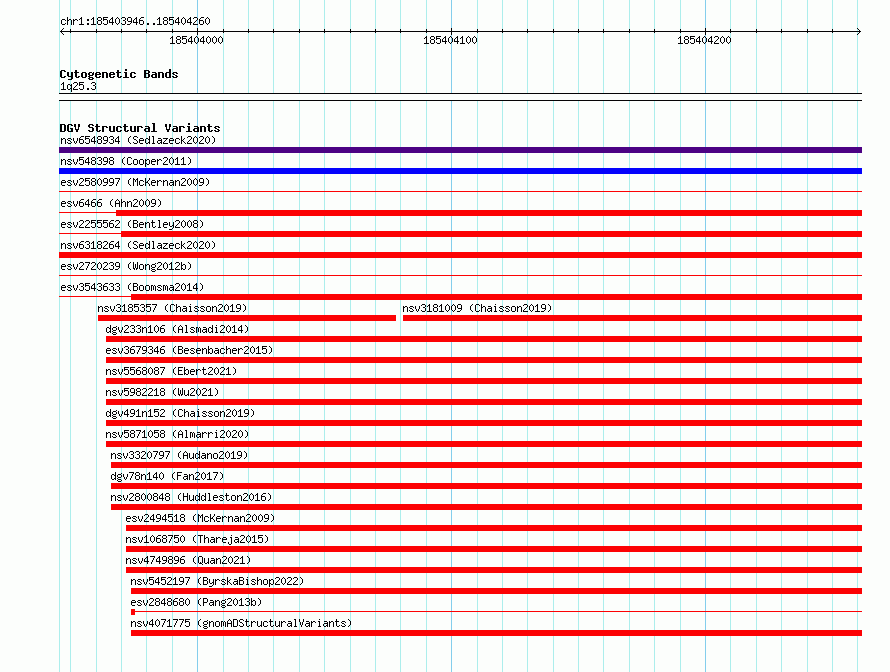This screenshot has width=890, height=672.
Task: Click the right arrow at ruler end
Action: point(859,31)
